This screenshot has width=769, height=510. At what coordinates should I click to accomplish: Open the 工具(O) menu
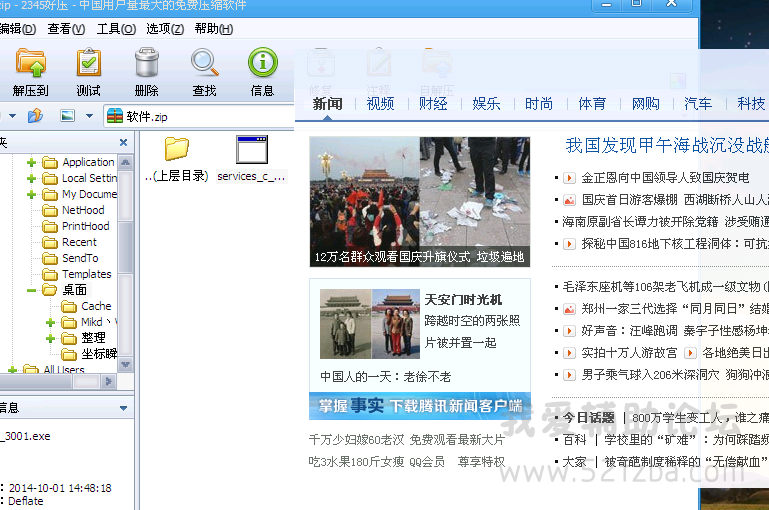[x=116, y=29]
